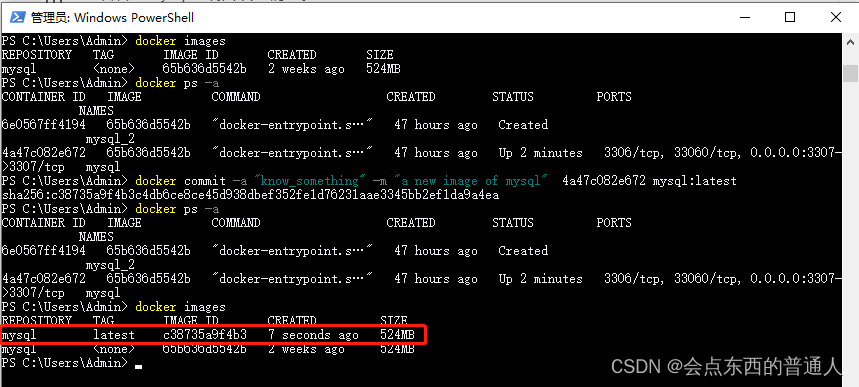This screenshot has width=859, height=387.
Task: Click 'STATUS' header in second ps listing
Action: (x=513, y=223)
